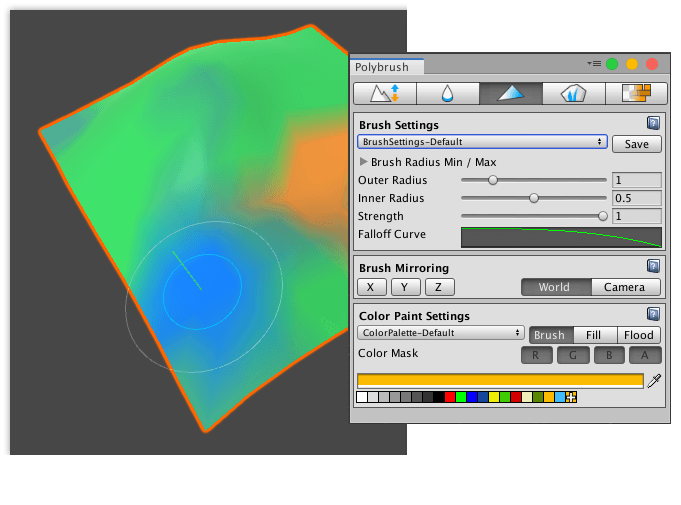681x505 pixels.
Task: Select the Prefab scatter mode icon
Action: [574, 93]
